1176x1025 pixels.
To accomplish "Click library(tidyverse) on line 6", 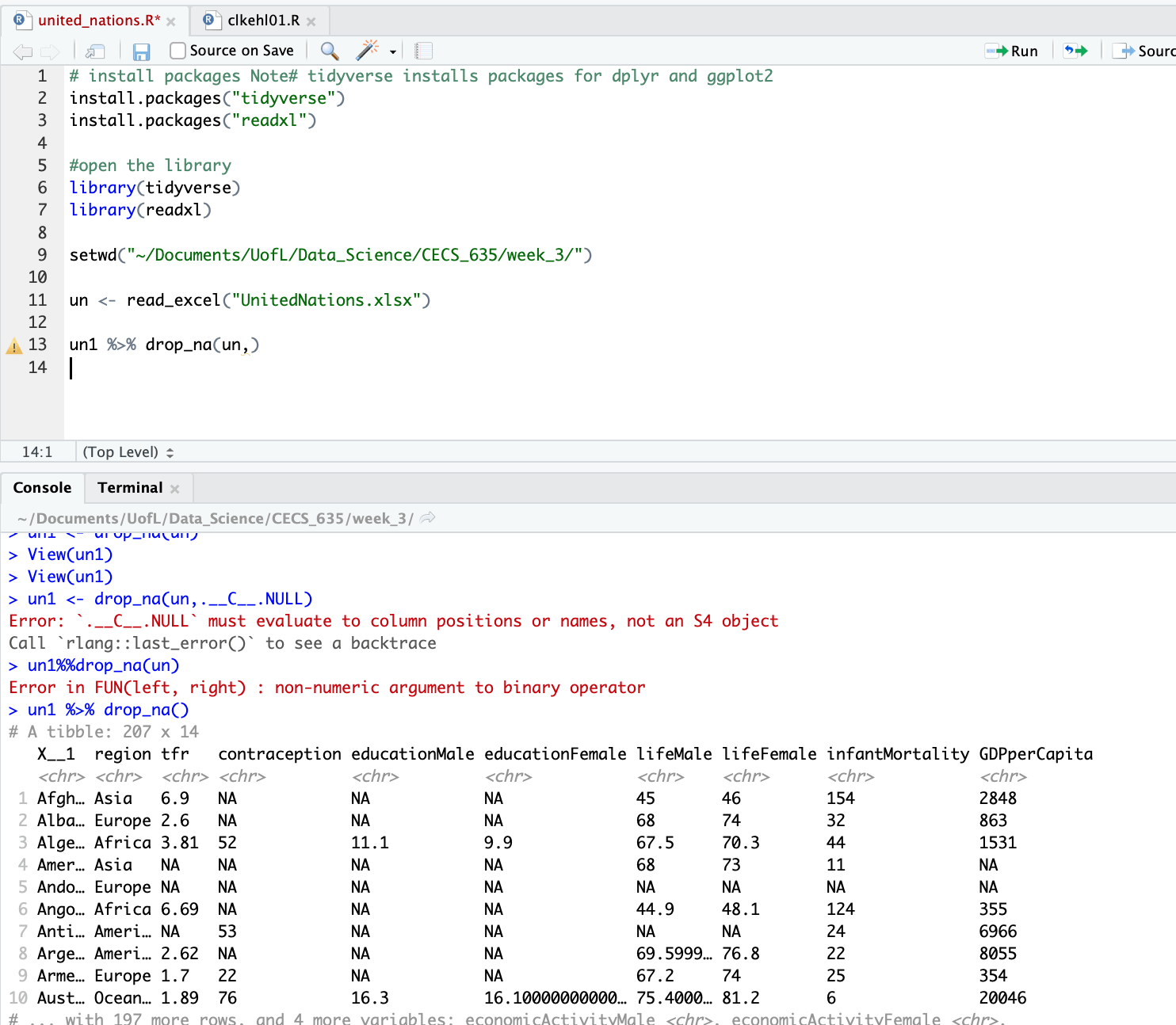I will [155, 188].
